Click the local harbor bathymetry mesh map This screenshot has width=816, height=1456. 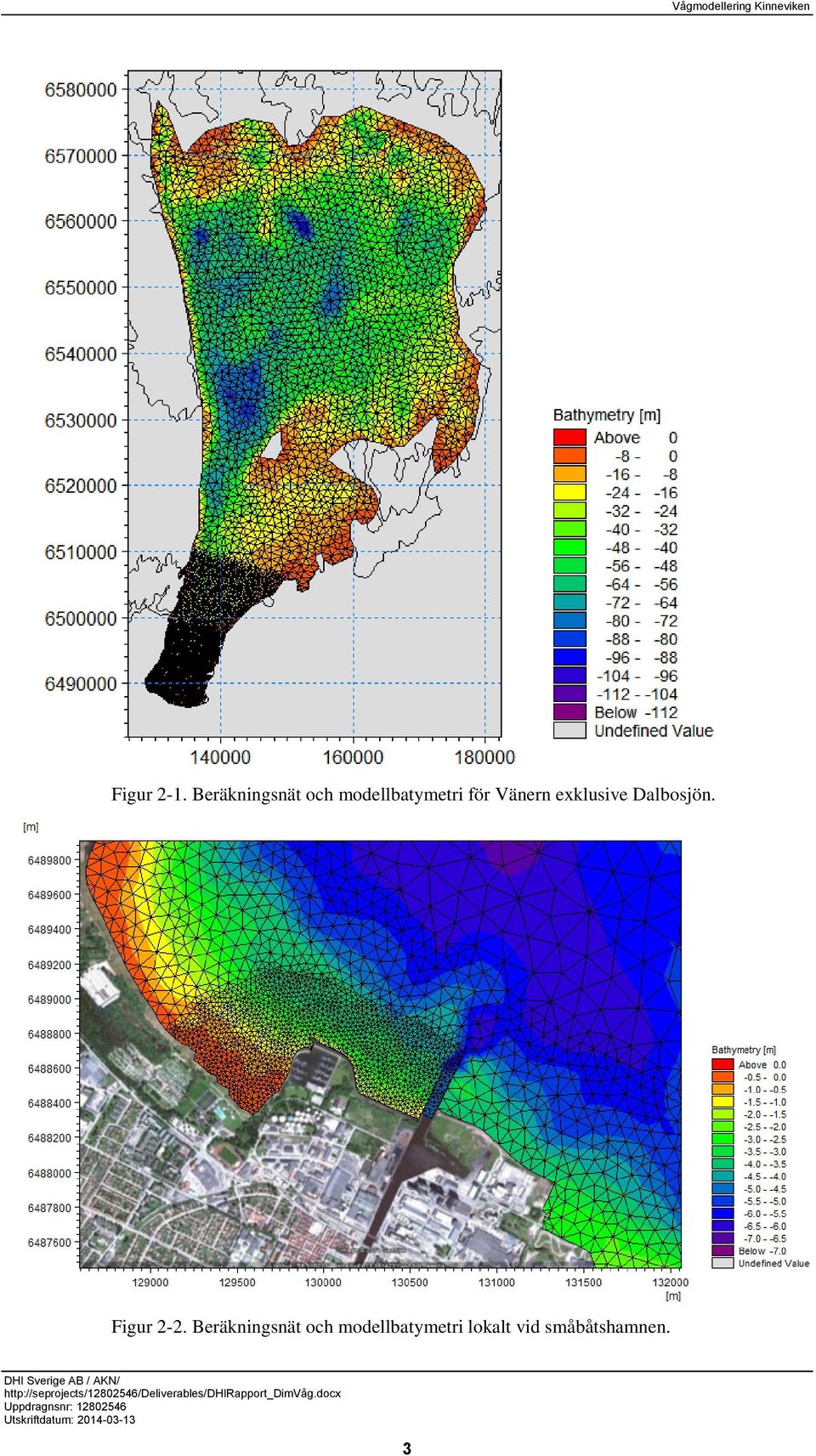click(381, 1055)
